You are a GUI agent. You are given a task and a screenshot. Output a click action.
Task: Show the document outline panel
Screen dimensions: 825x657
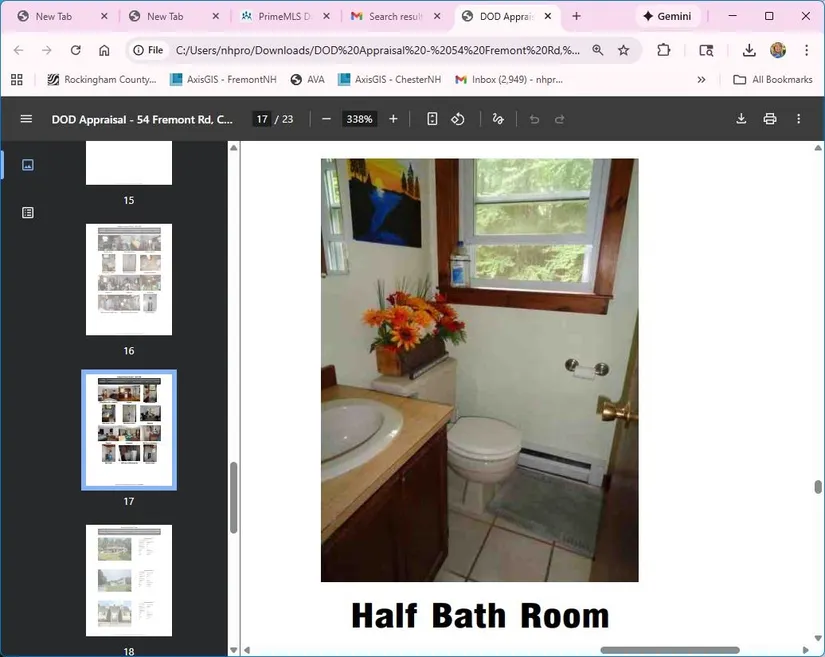[28, 212]
